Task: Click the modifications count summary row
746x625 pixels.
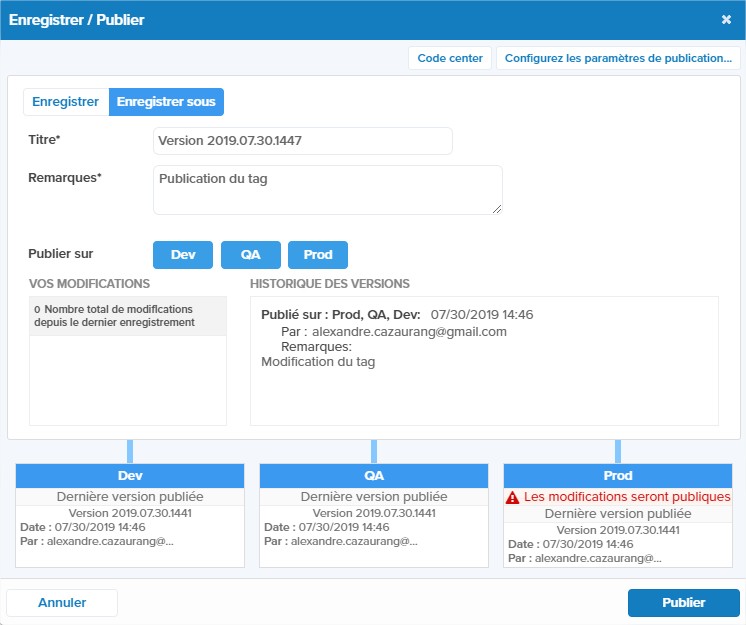Action: coord(128,316)
